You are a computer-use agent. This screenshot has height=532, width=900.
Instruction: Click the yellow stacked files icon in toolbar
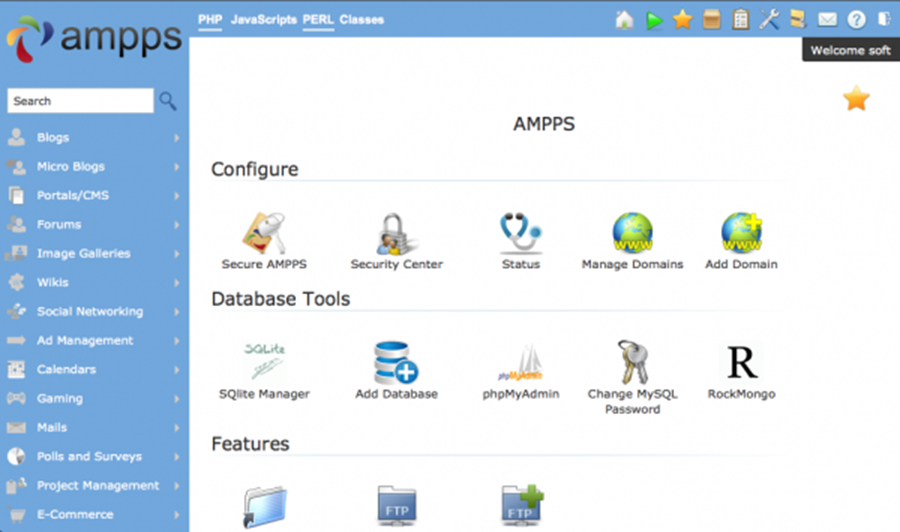pos(798,20)
